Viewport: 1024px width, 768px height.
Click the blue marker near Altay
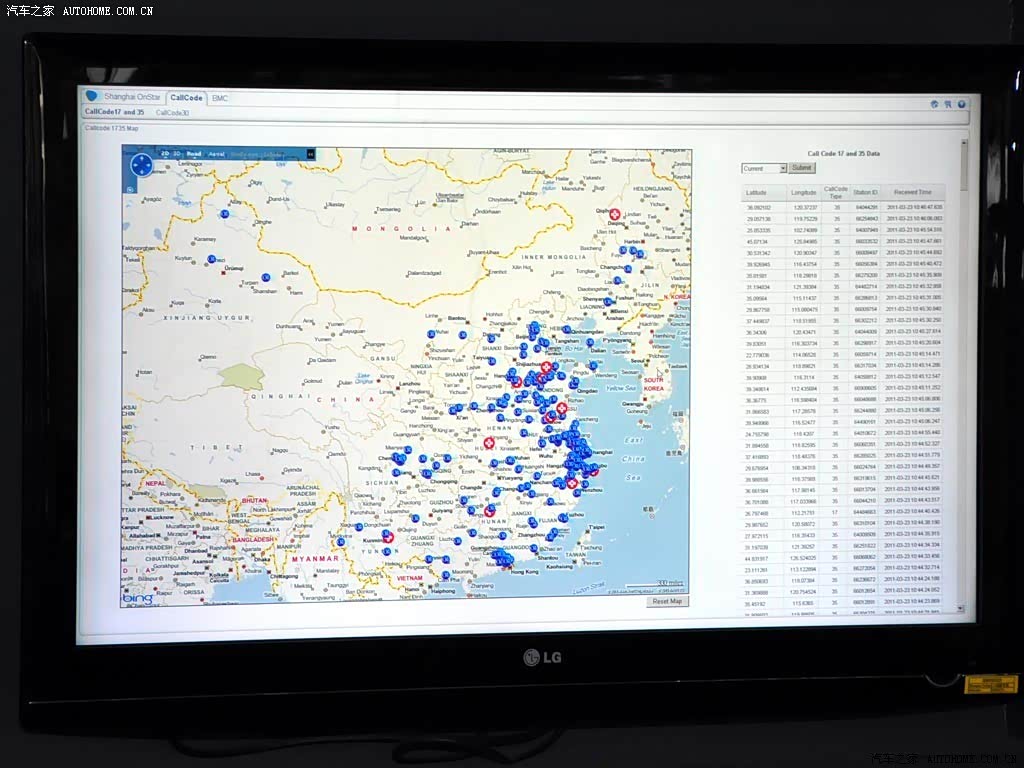click(x=225, y=214)
